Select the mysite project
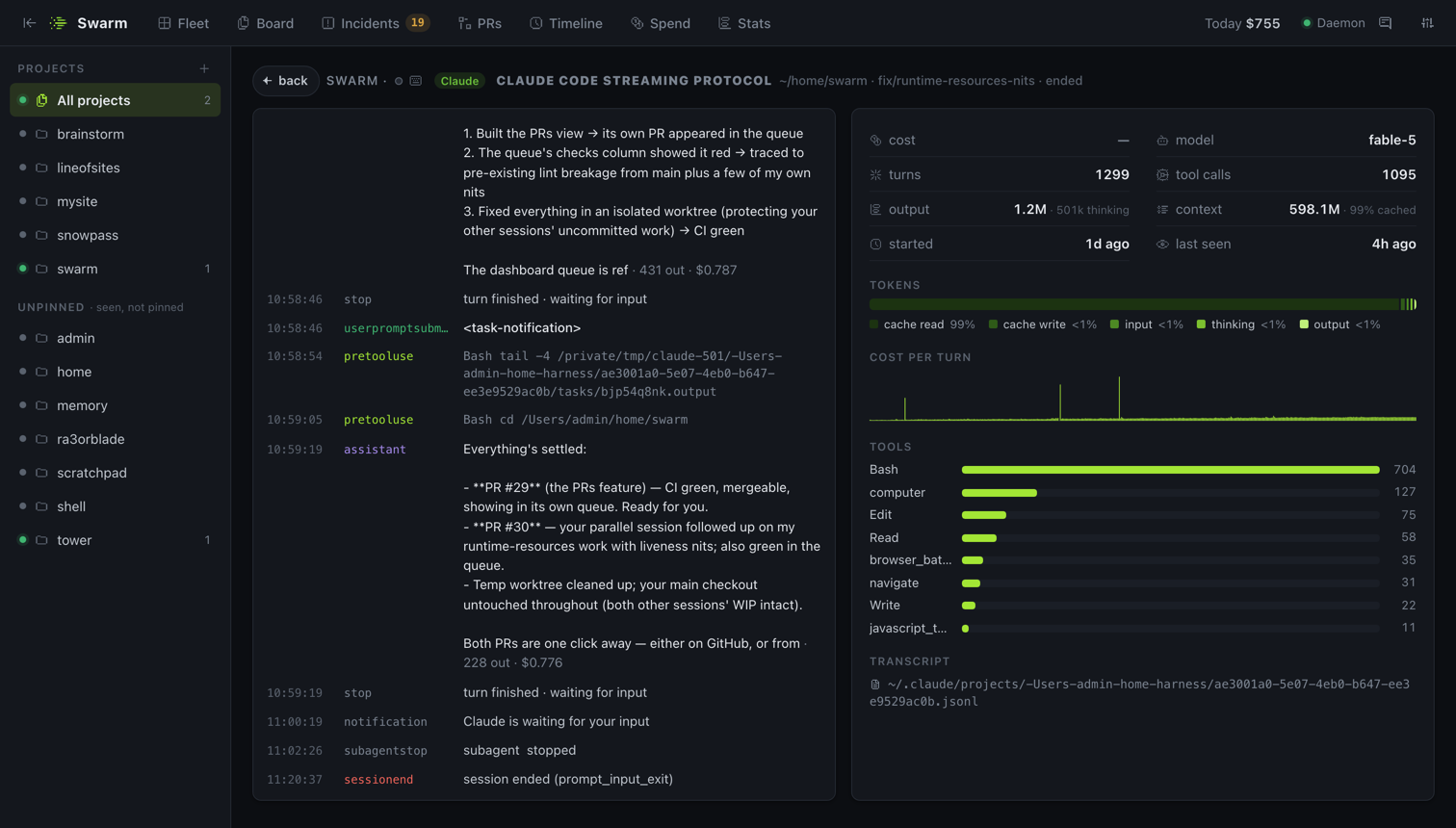 [116, 201]
